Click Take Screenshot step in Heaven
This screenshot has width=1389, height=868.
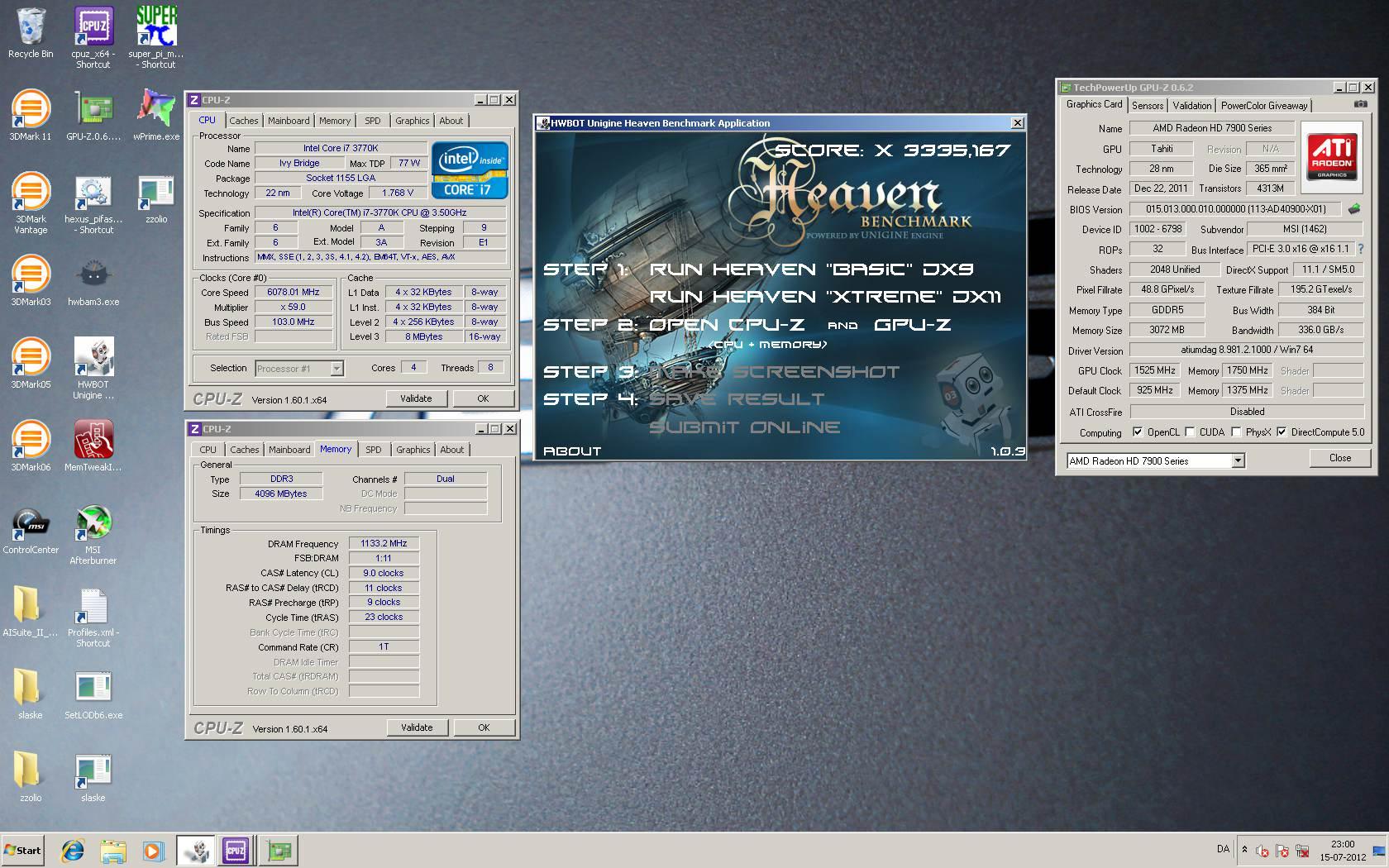[775, 372]
